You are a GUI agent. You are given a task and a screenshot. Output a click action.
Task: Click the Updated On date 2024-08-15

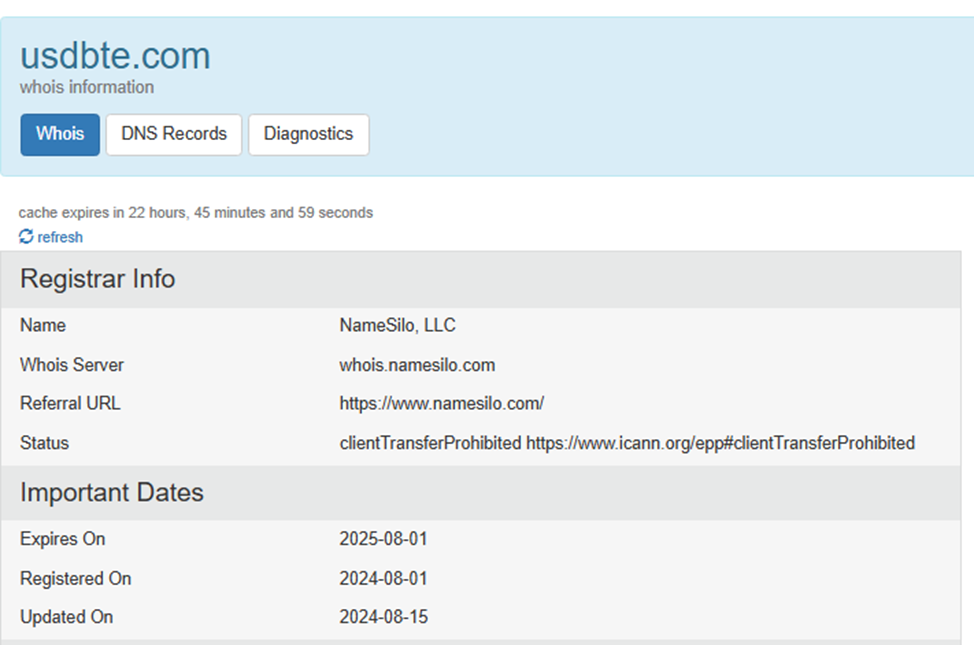coord(383,617)
